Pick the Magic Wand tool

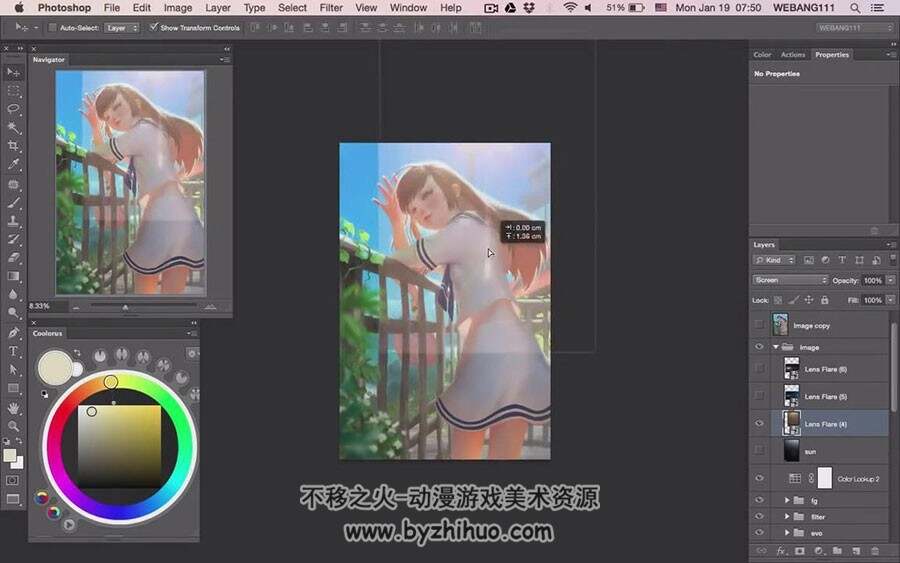tap(13, 127)
